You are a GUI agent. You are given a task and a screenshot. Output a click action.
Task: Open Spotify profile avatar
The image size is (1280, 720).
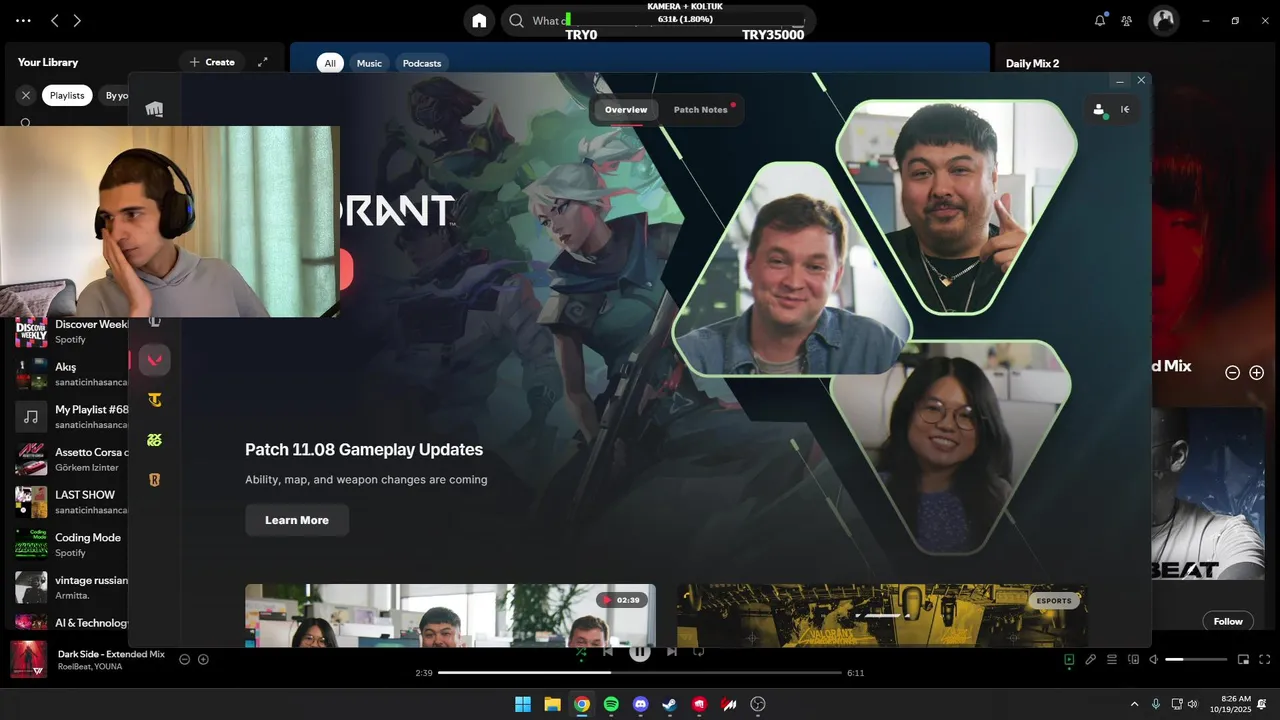(x=1163, y=20)
